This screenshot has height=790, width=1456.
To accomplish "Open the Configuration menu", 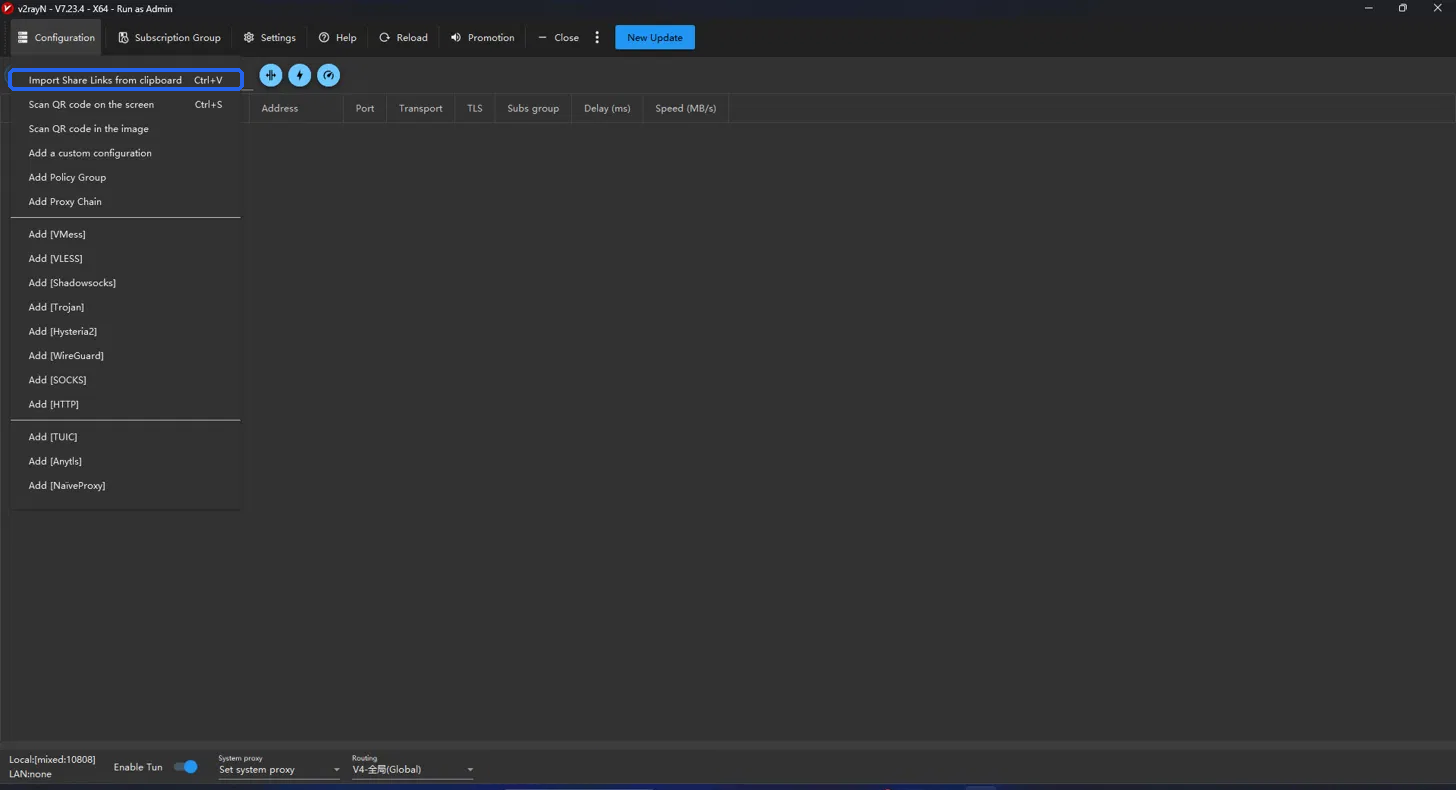I will (x=56, y=37).
